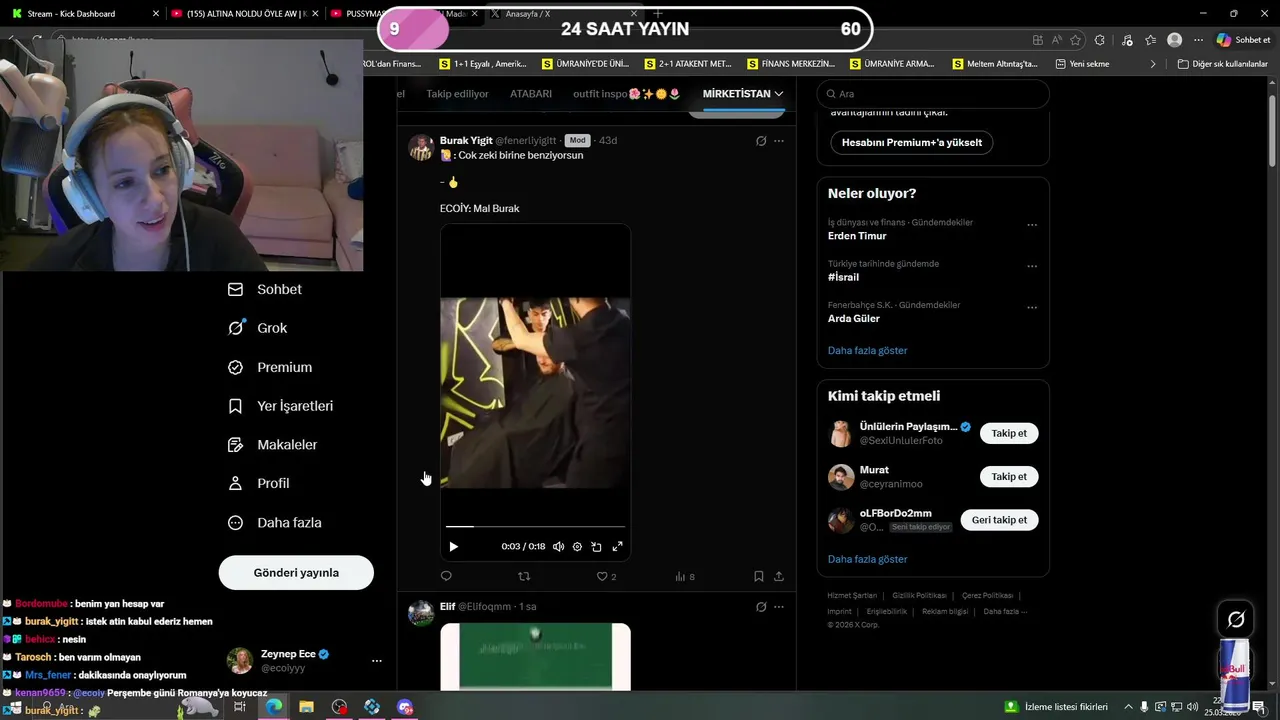
Task: Switch to ATABARI tab
Action: coord(531,94)
